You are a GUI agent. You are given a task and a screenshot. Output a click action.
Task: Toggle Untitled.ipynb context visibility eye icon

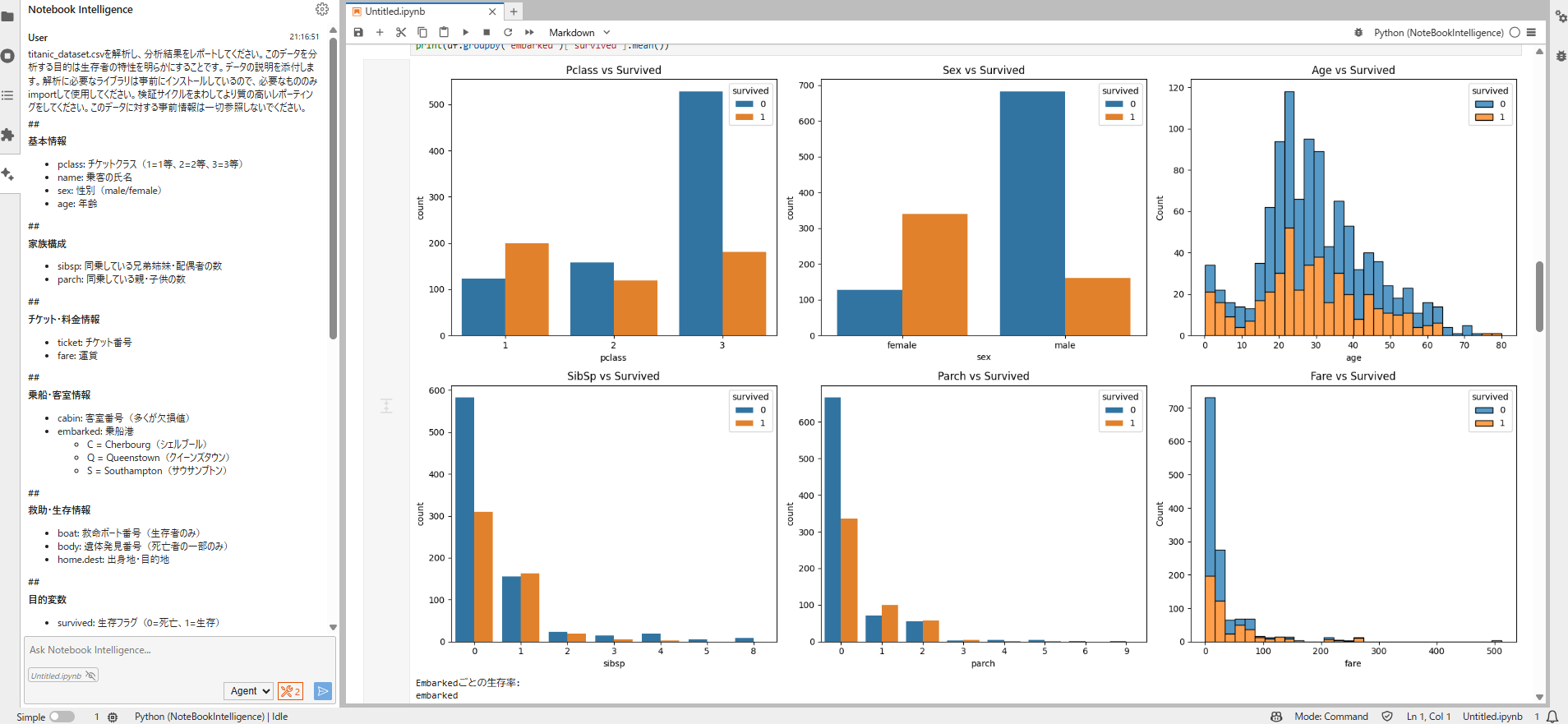coord(90,676)
